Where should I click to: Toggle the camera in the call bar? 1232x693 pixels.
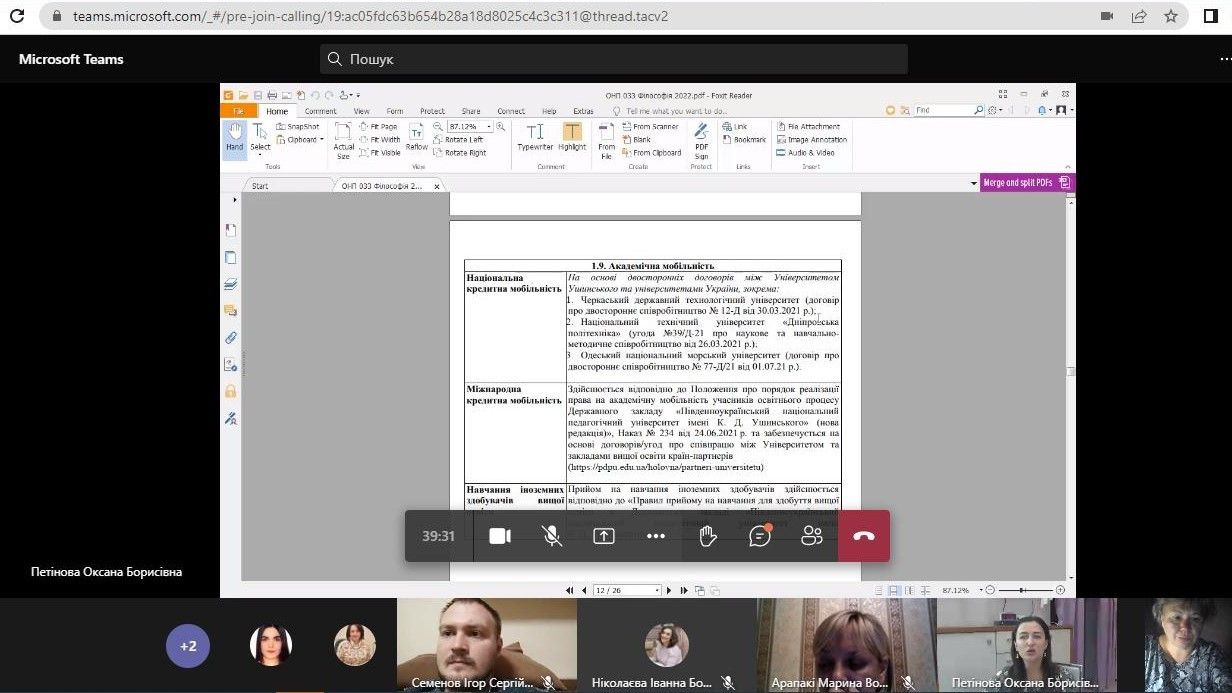pos(500,536)
